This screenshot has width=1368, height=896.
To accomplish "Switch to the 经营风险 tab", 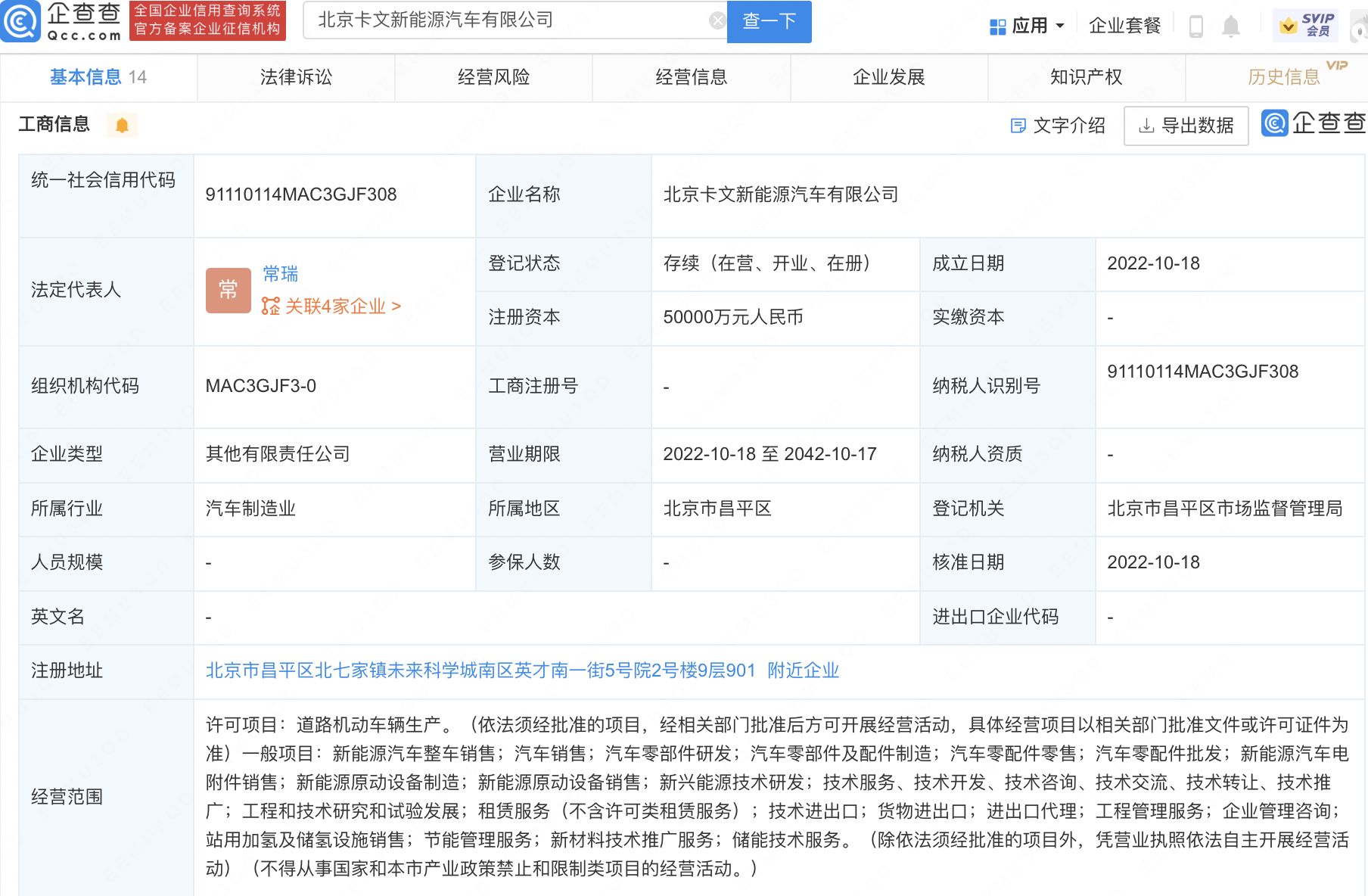I will (x=493, y=77).
